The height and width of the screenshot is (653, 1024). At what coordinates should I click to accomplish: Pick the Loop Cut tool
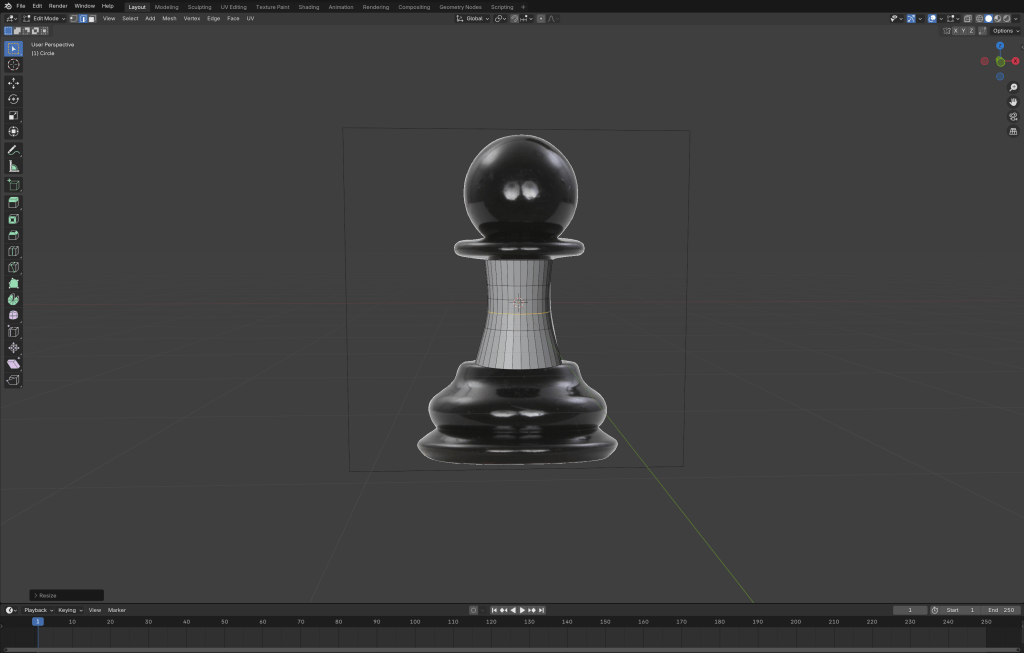pyautogui.click(x=13, y=251)
